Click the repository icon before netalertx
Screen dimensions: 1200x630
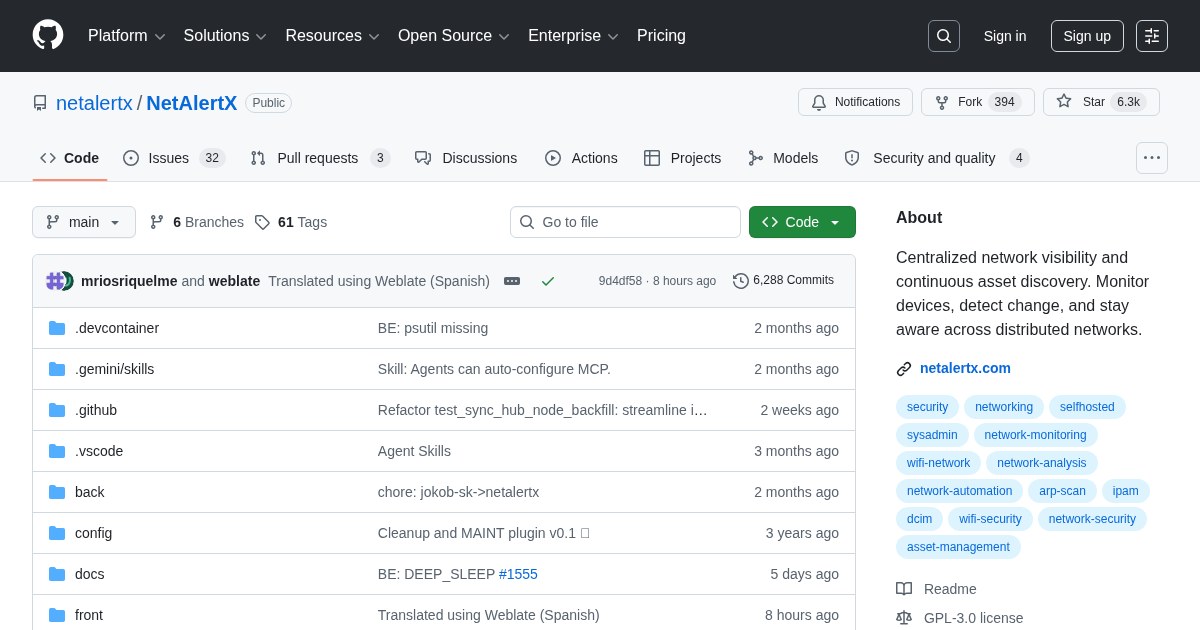tap(40, 103)
